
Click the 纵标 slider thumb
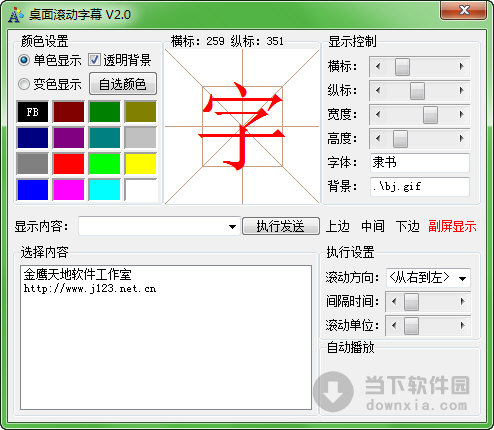click(417, 91)
